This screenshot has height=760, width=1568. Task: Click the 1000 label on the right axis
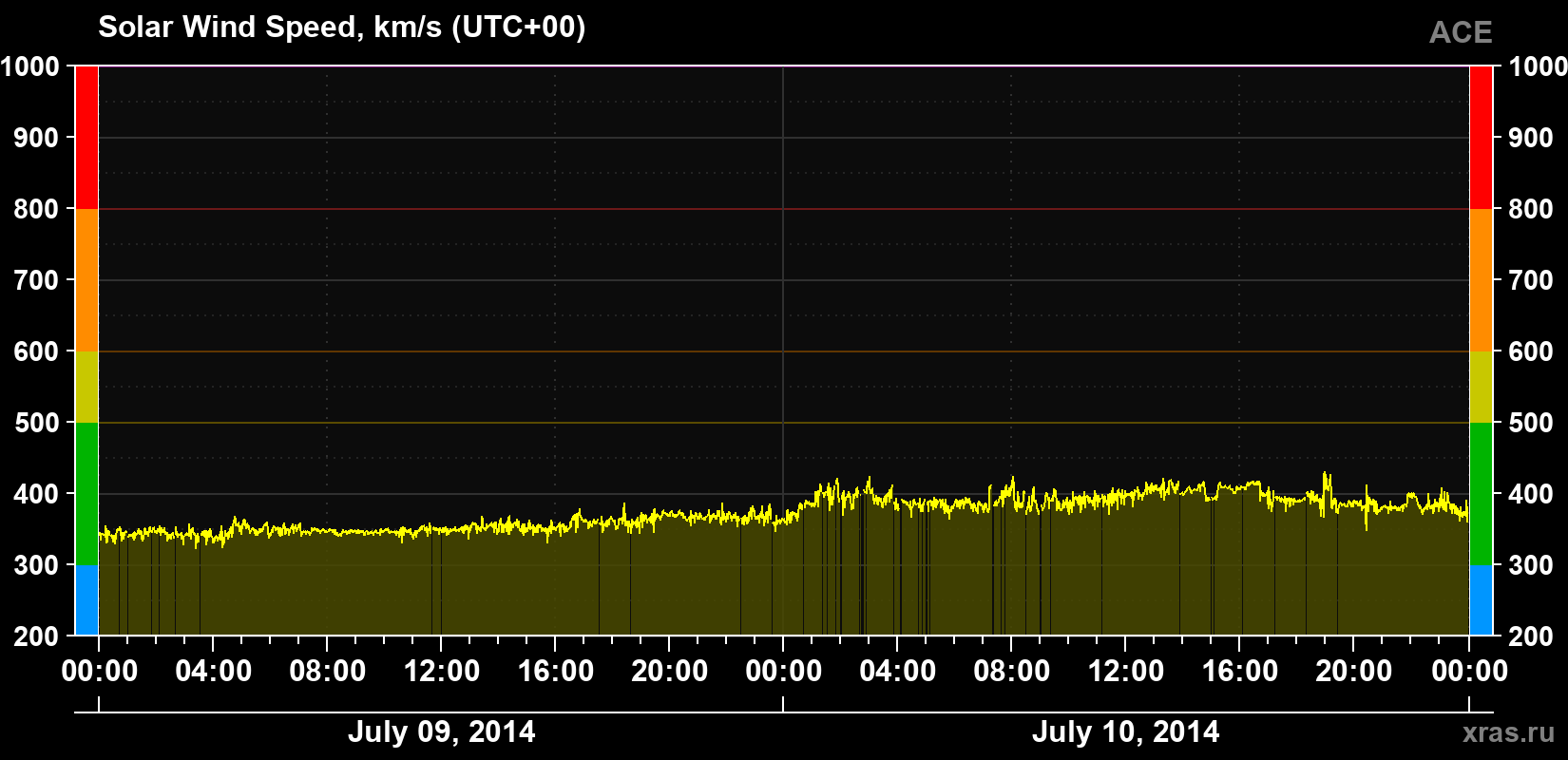tap(1538, 66)
